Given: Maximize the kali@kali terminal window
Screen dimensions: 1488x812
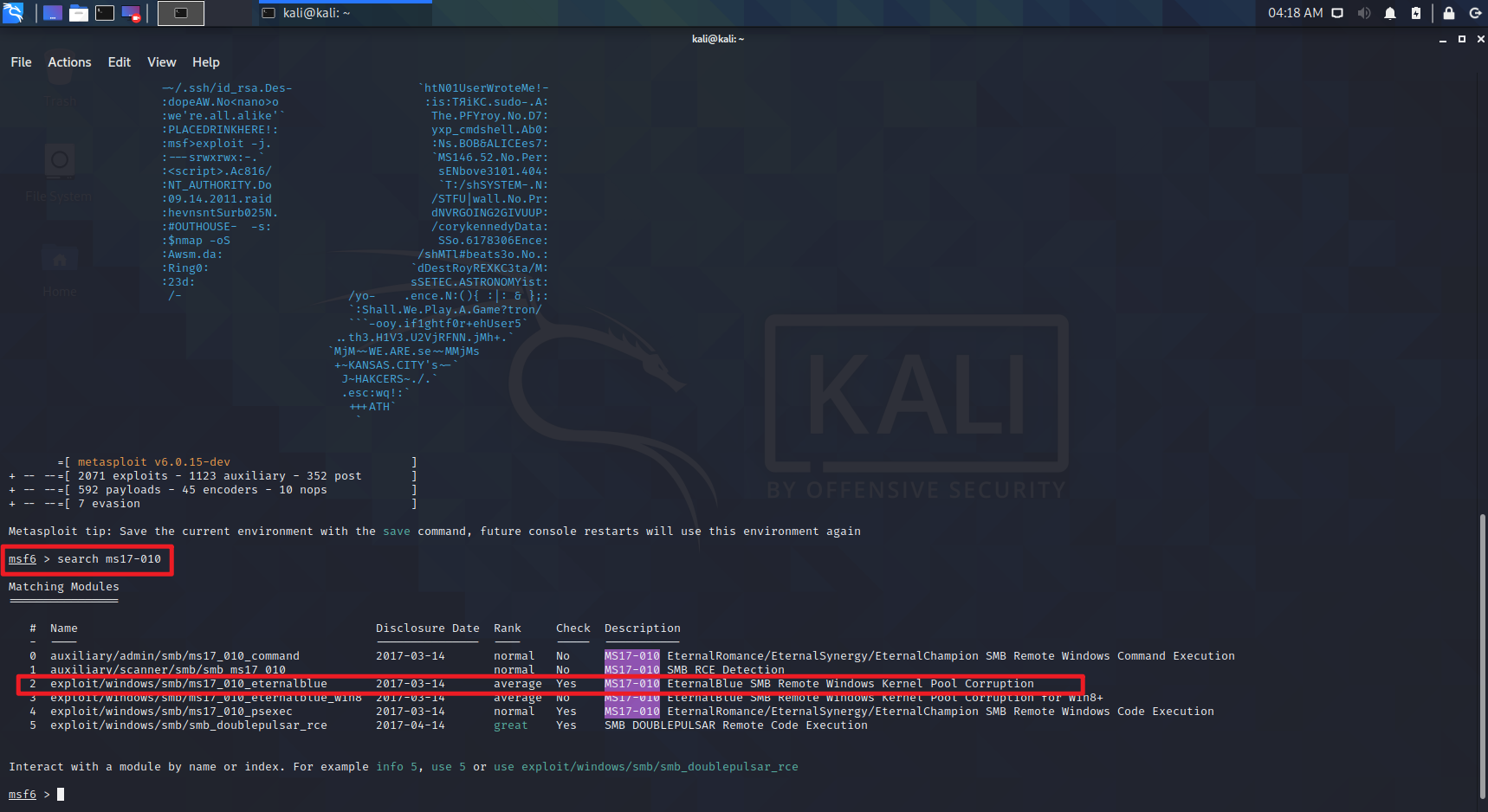Looking at the screenshot, I should click(1462, 39).
